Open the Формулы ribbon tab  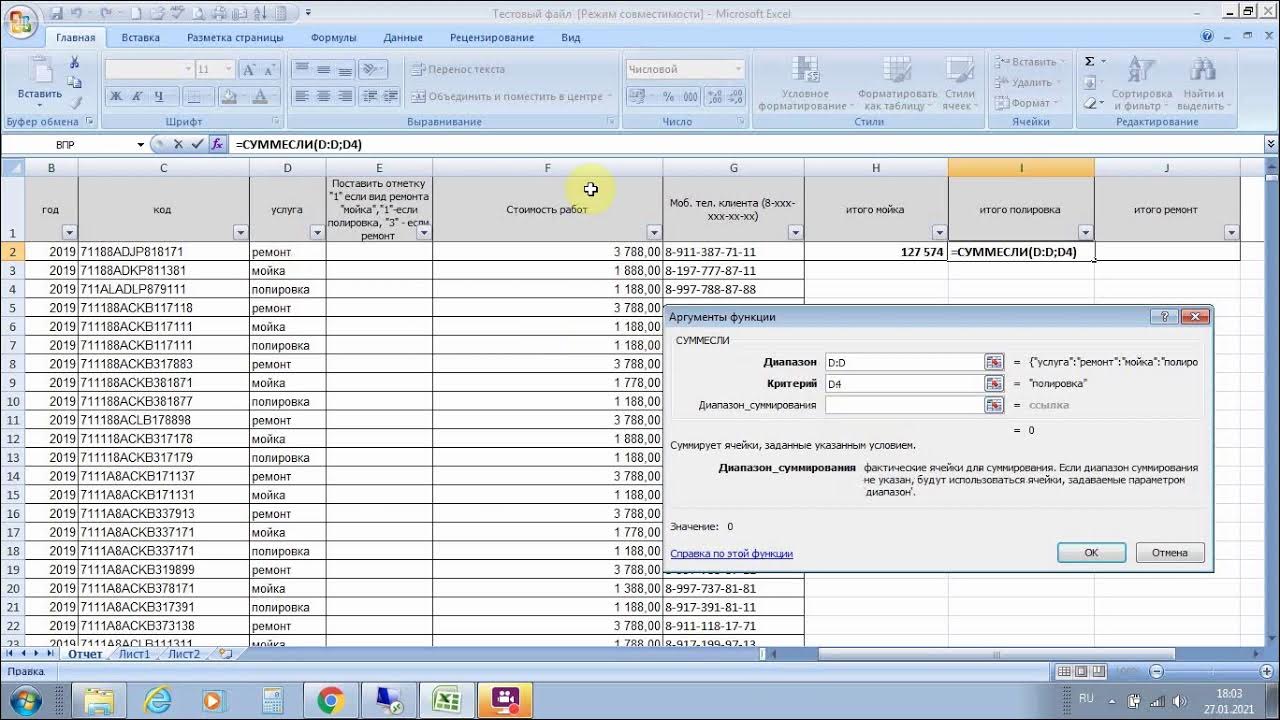333,38
